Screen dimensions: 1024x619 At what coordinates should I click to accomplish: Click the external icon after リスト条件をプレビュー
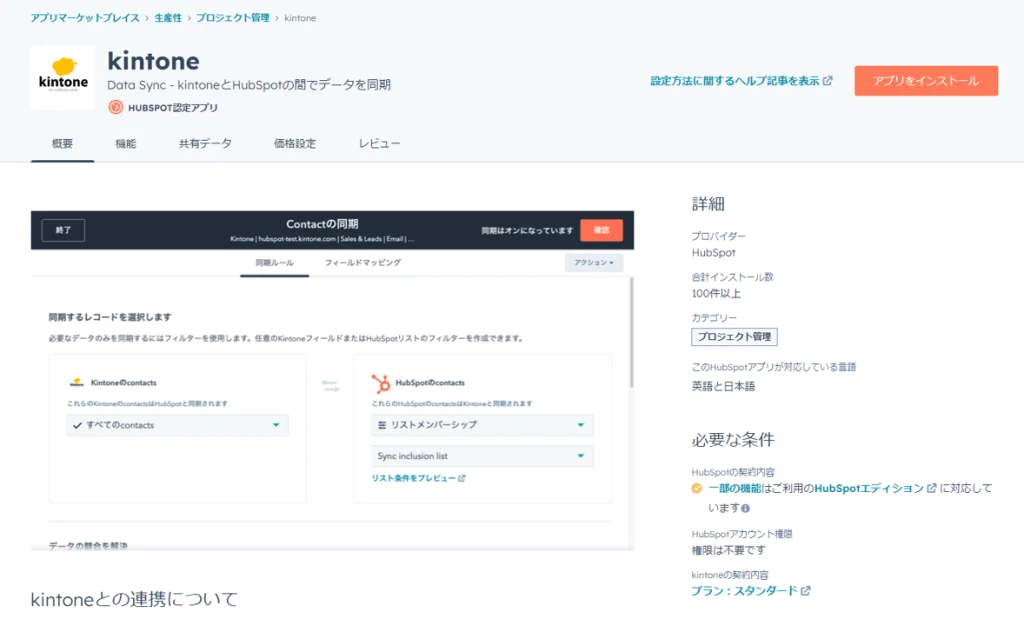point(462,478)
